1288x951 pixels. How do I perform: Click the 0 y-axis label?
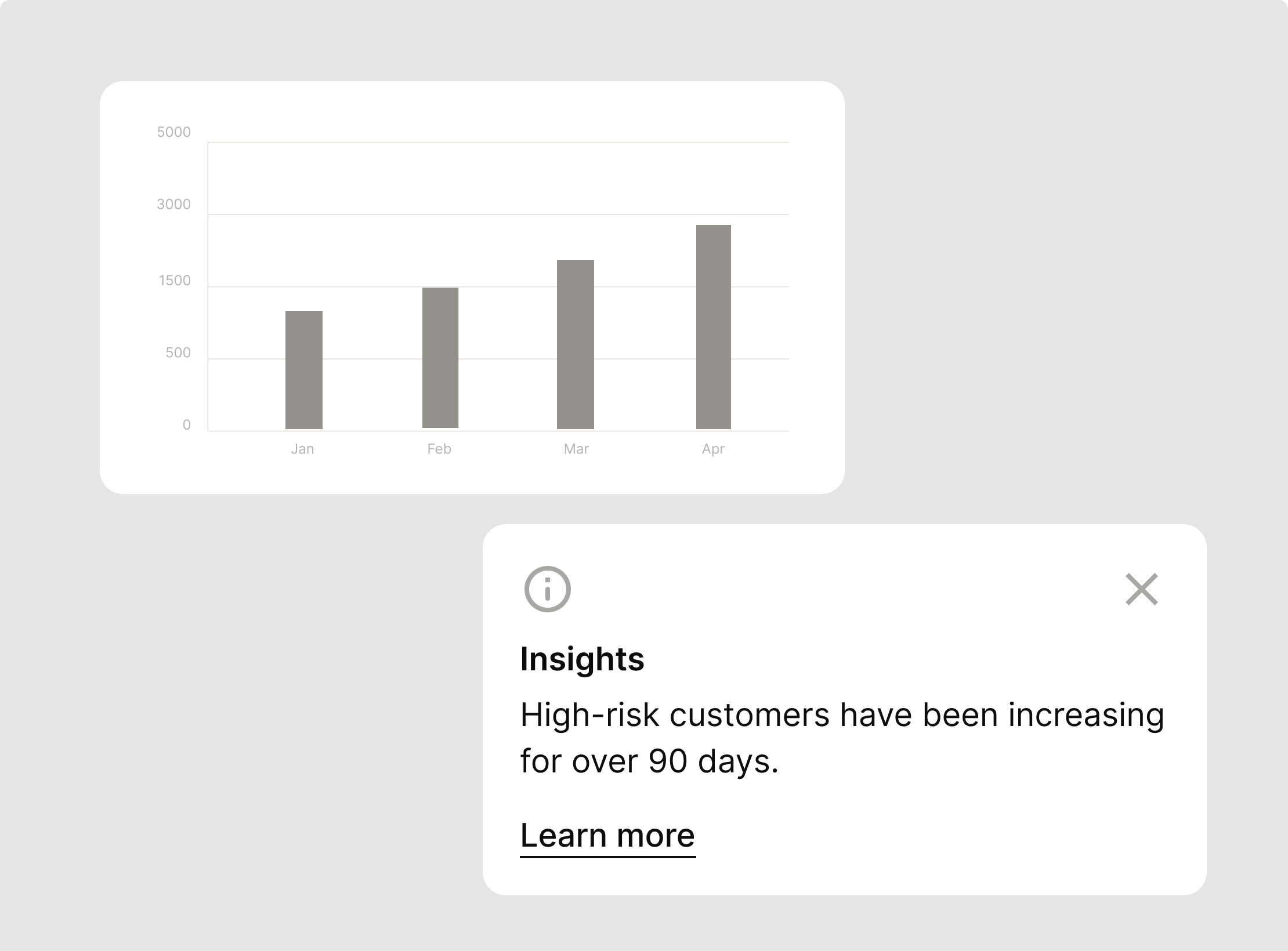[x=187, y=424]
